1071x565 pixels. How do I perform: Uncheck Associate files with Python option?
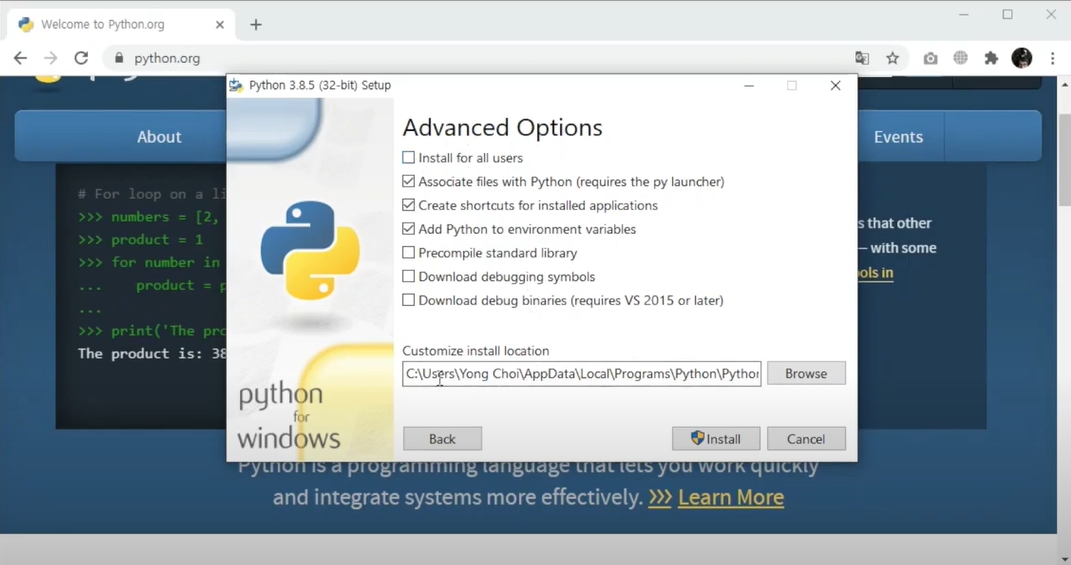tap(408, 182)
